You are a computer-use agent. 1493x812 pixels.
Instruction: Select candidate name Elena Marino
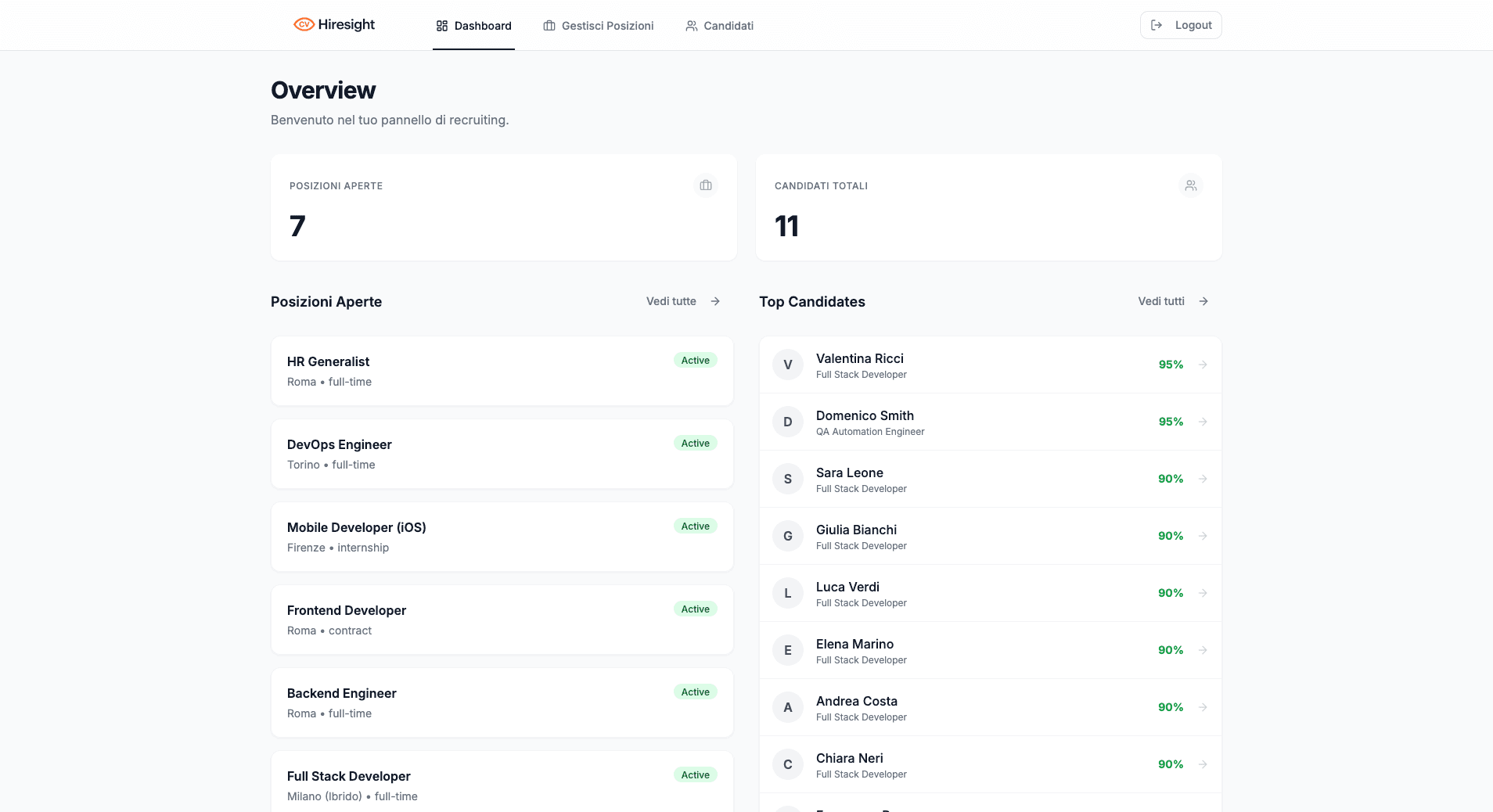coord(854,644)
